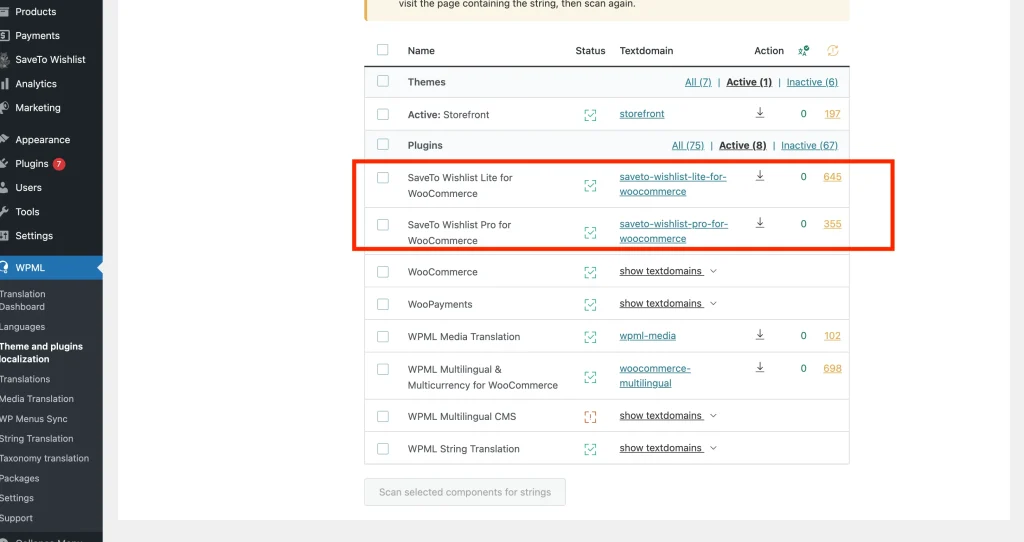Click the 645 pending strings count
The width and height of the screenshot is (1024, 542).
(x=832, y=177)
